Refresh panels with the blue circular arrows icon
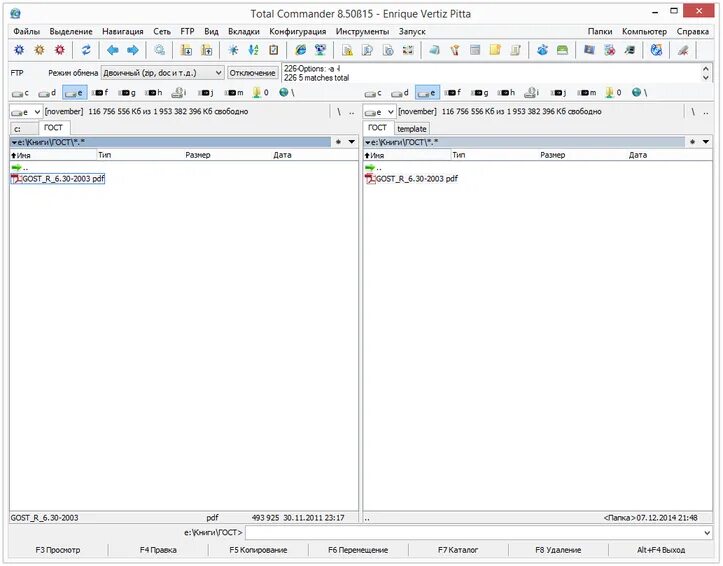The width and height of the screenshot is (723, 566). tap(86, 50)
